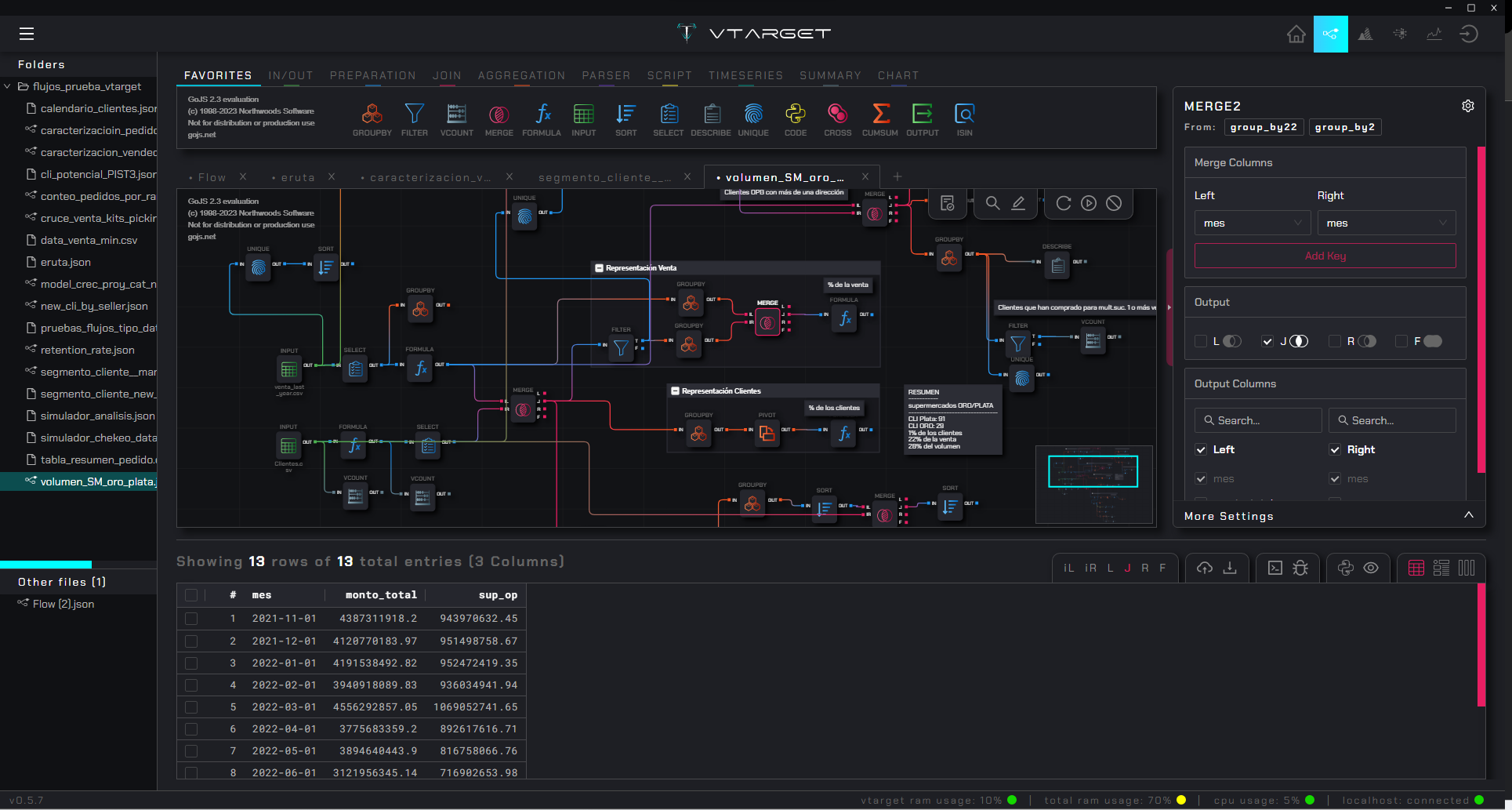Uncheck the J join output checkbox

pos(1267,341)
